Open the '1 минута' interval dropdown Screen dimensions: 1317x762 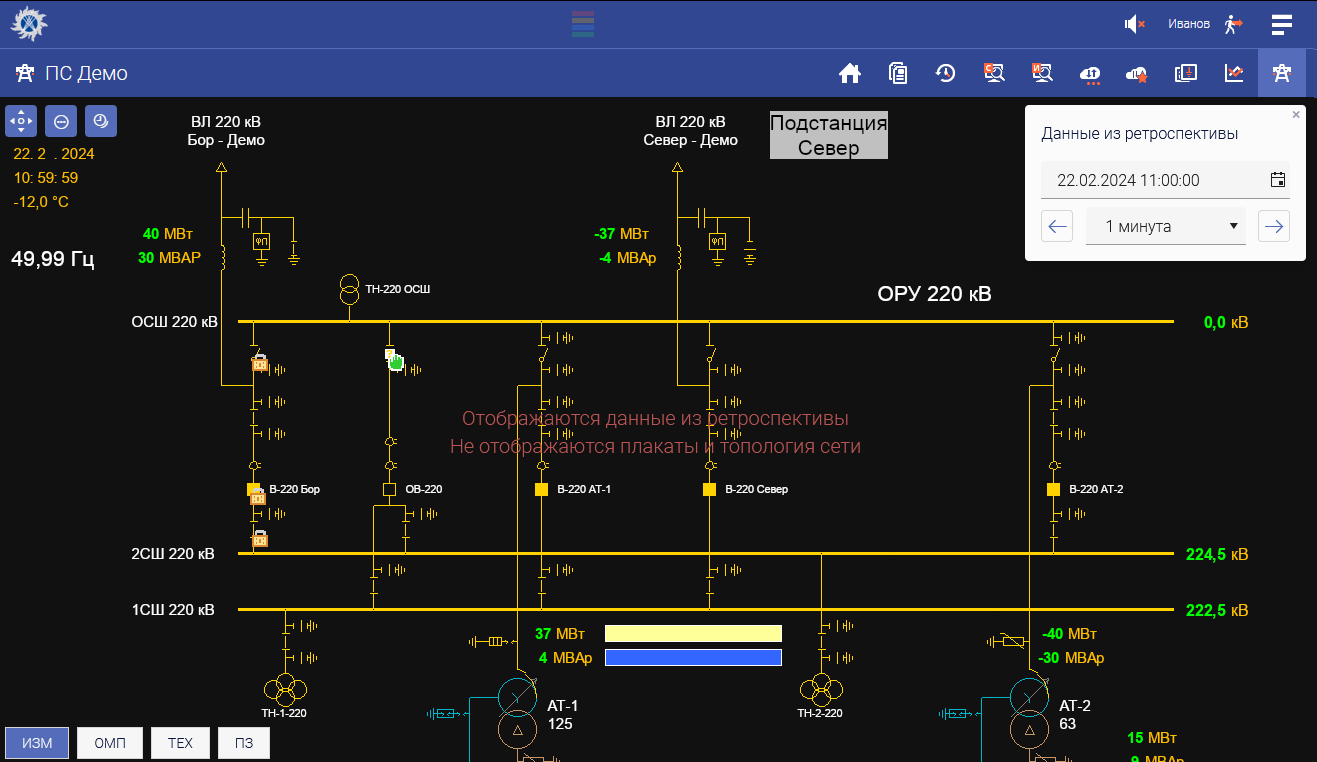point(1165,227)
